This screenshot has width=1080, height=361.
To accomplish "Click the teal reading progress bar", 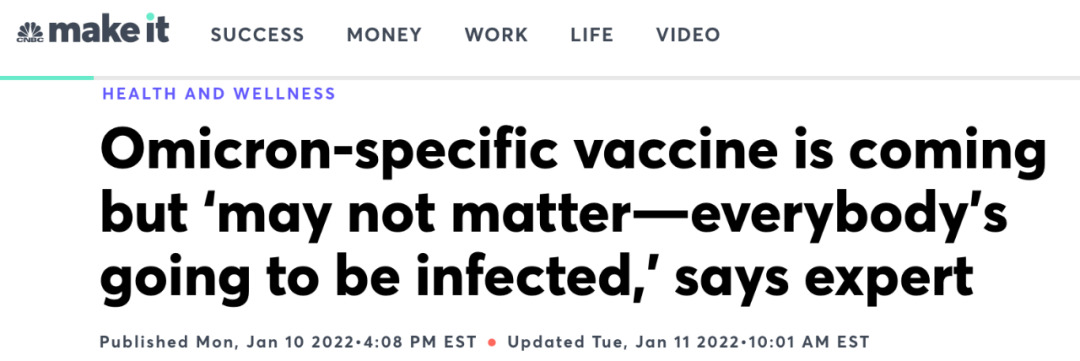I will (47, 78).
